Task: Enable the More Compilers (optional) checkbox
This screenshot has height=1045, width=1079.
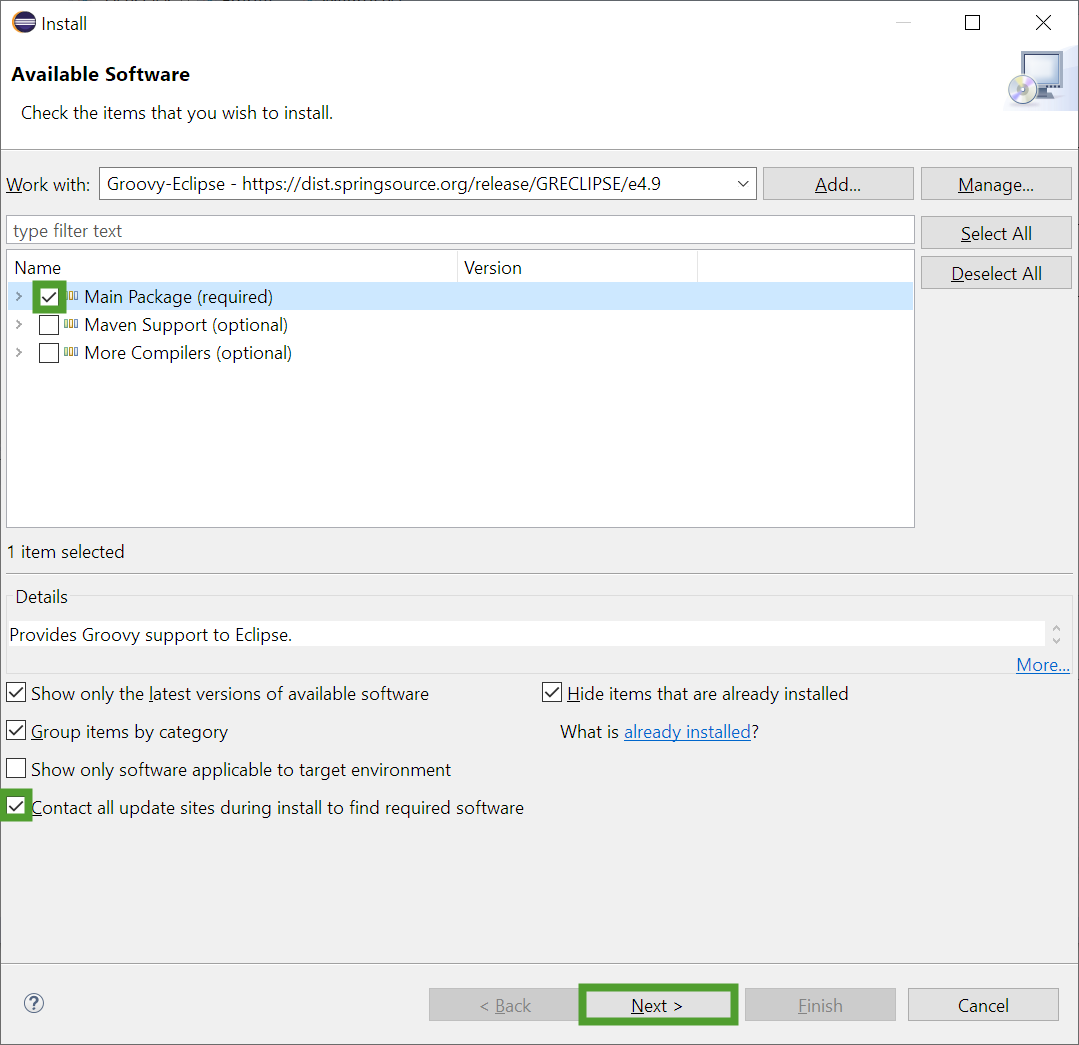Action: pyautogui.click(x=49, y=353)
